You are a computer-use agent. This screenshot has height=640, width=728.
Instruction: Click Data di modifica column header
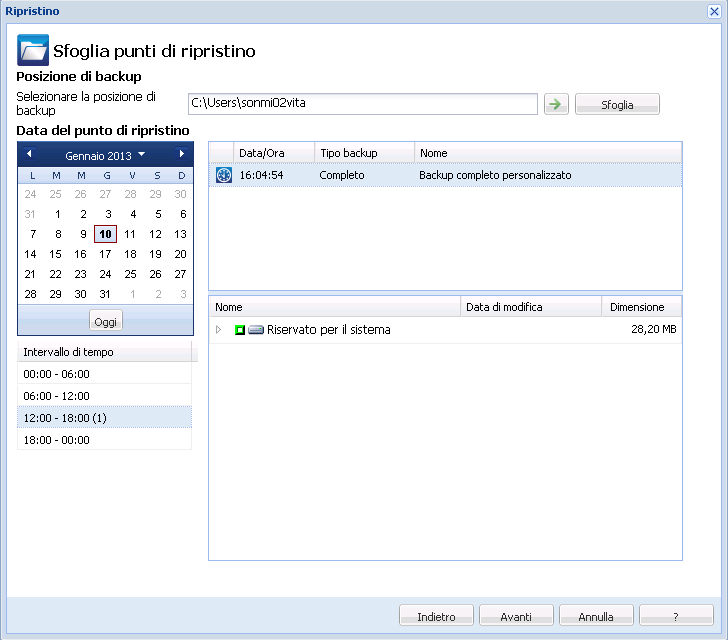(x=531, y=307)
